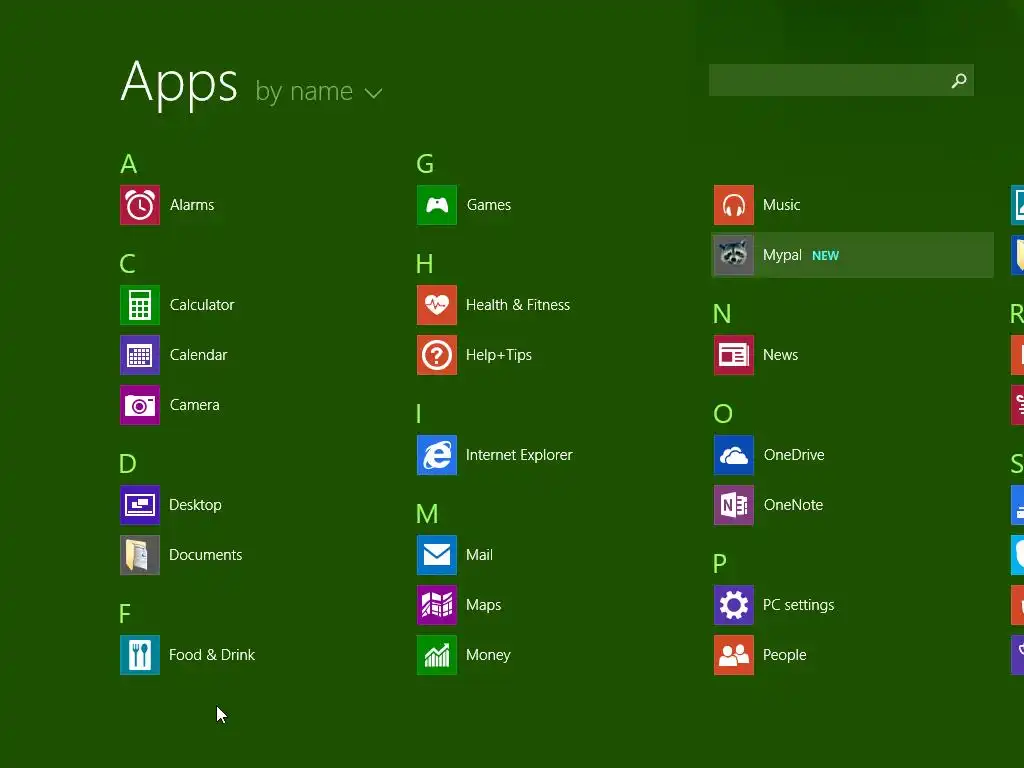Click the letter O group header
This screenshot has height=768, width=1024.
point(723,414)
